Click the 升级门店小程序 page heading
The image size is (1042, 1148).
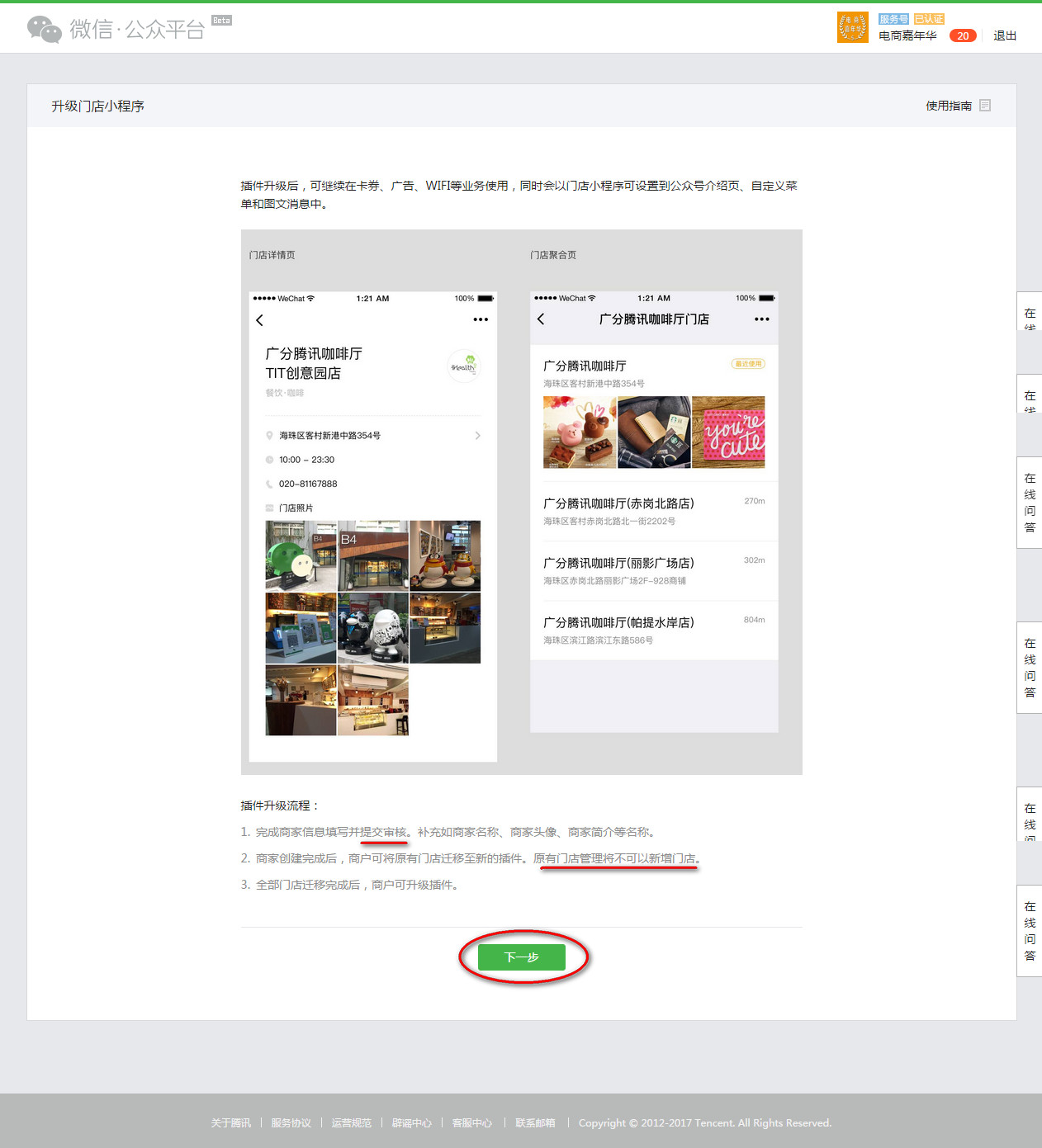pos(97,106)
